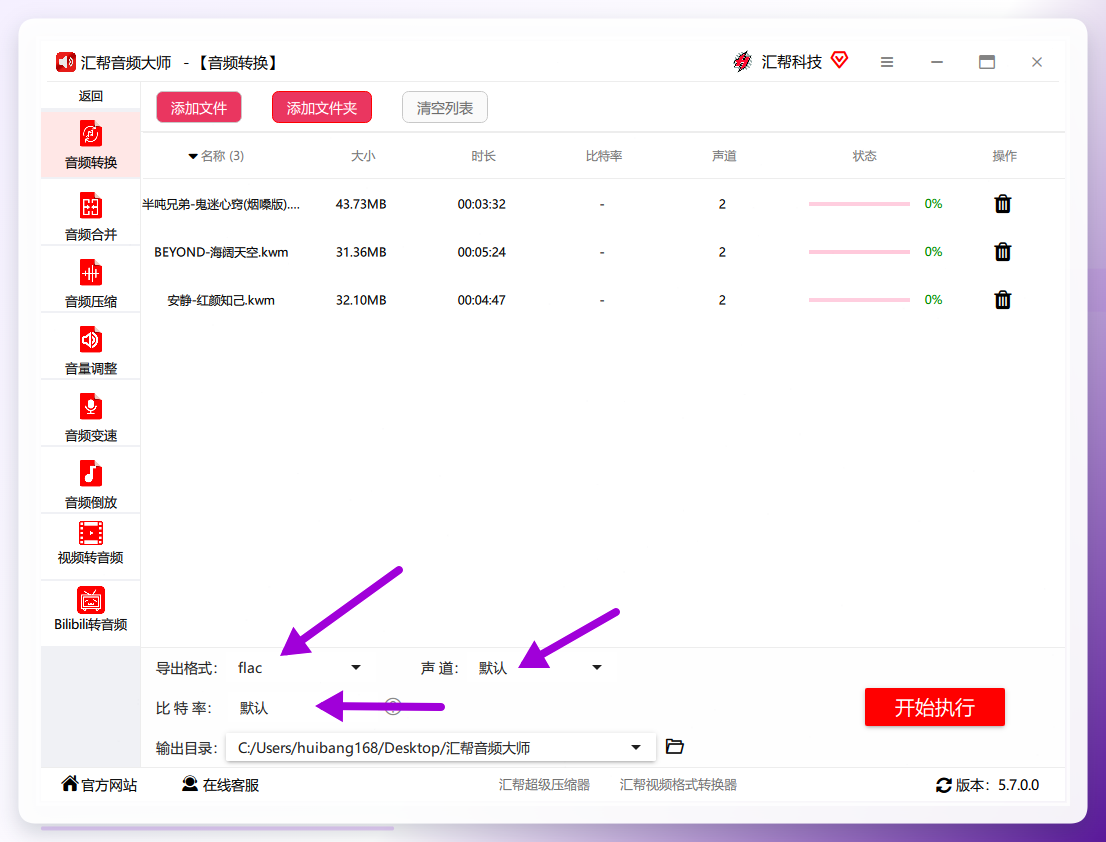Remove the 安静-红颜知己.kwm entry via trash icon
Image resolution: width=1106 pixels, height=842 pixels.
(x=1002, y=300)
